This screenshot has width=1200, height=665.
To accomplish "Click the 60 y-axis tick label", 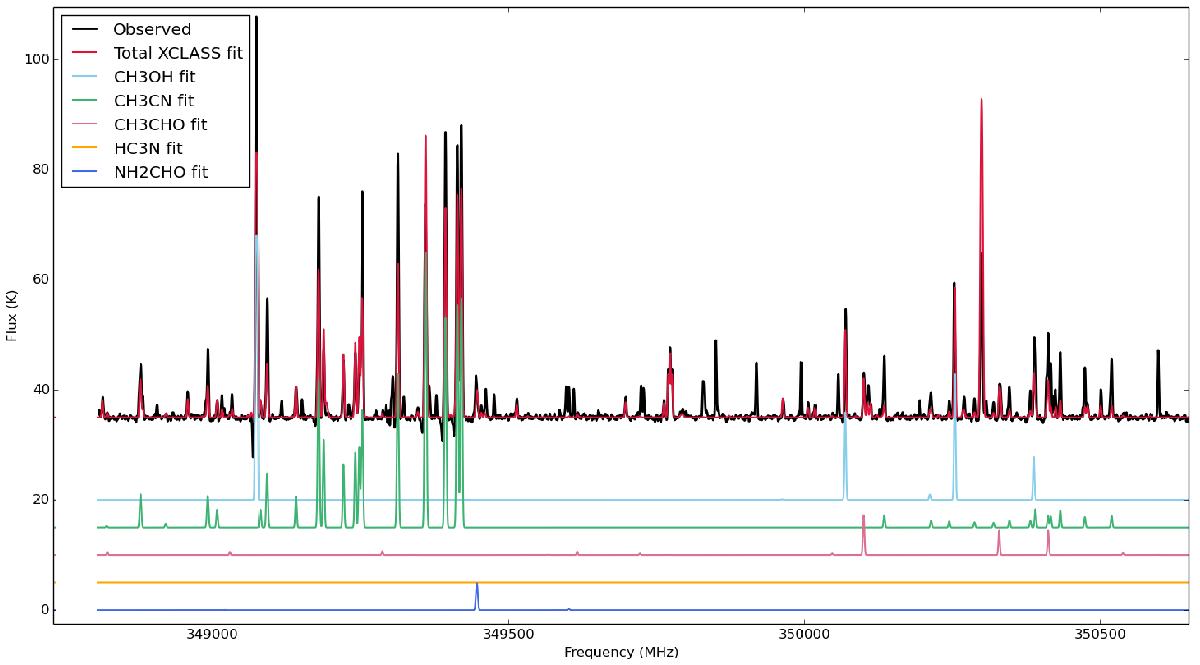I will [38, 280].
